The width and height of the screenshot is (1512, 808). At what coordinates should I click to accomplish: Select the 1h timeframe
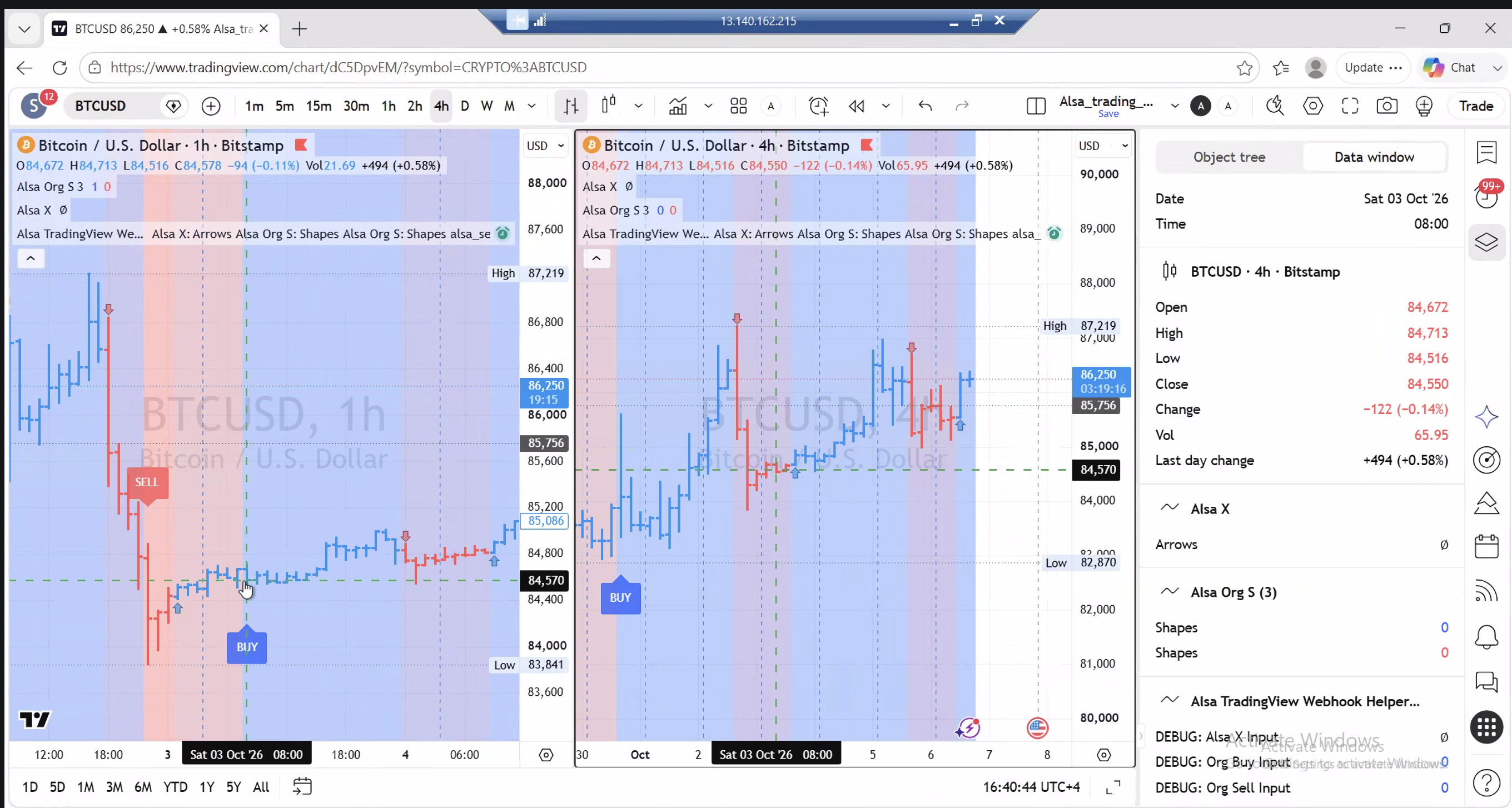pos(389,106)
